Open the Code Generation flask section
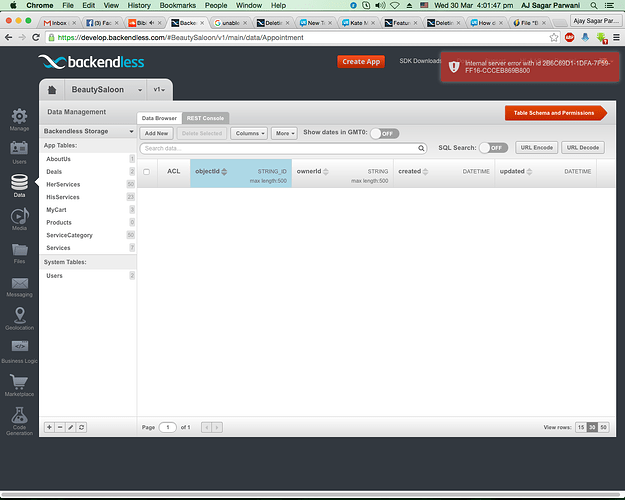The height and width of the screenshot is (500, 625). [x=19, y=421]
